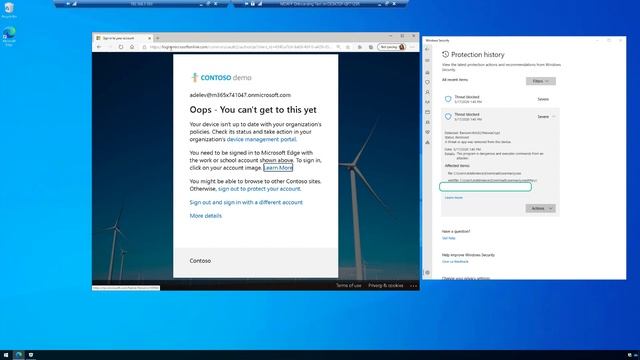Open the Edge collections icon
The height and width of the screenshot is (360, 640).
371,47
